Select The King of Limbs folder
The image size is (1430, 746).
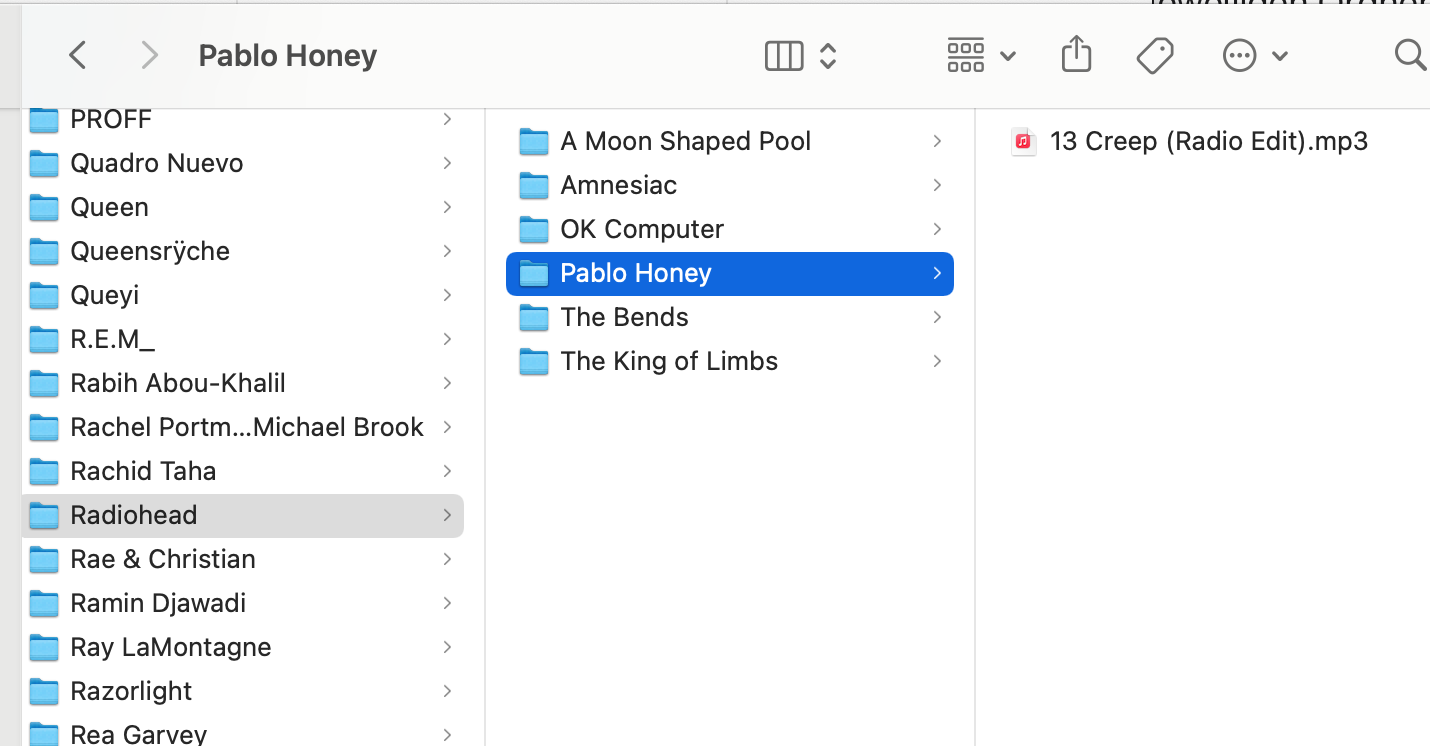click(668, 361)
